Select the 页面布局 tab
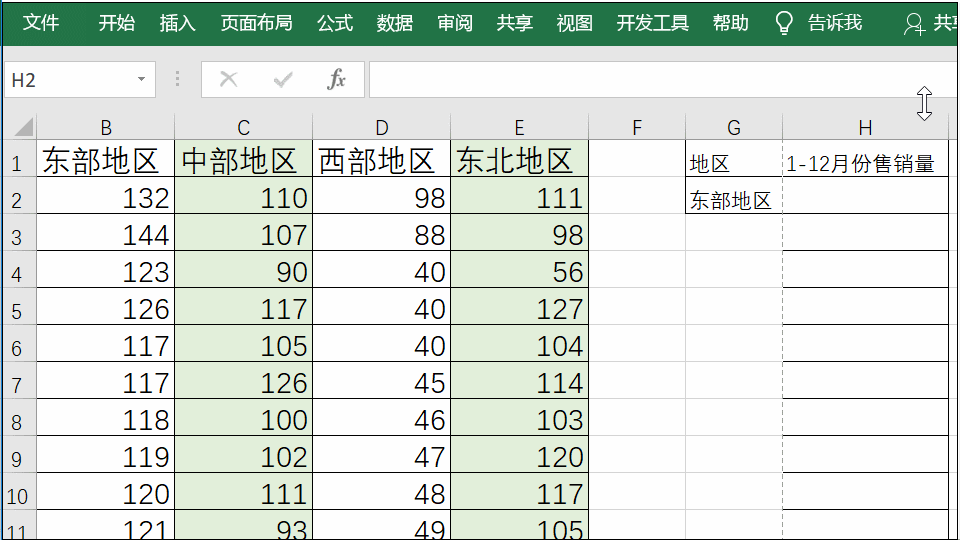Screen dimensions: 960x540 [x=257, y=23]
